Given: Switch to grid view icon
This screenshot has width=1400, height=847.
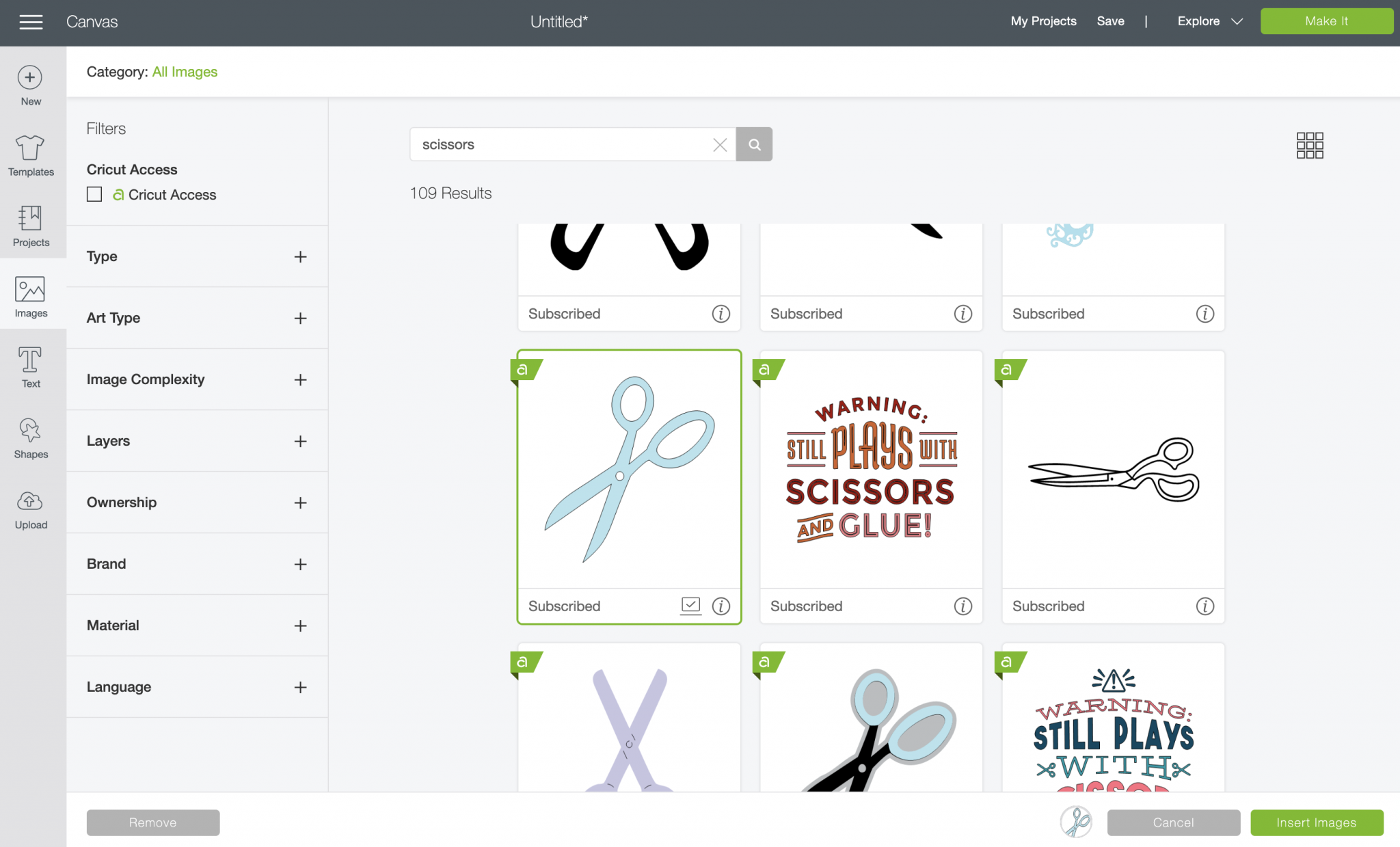Looking at the screenshot, I should coord(1310,145).
